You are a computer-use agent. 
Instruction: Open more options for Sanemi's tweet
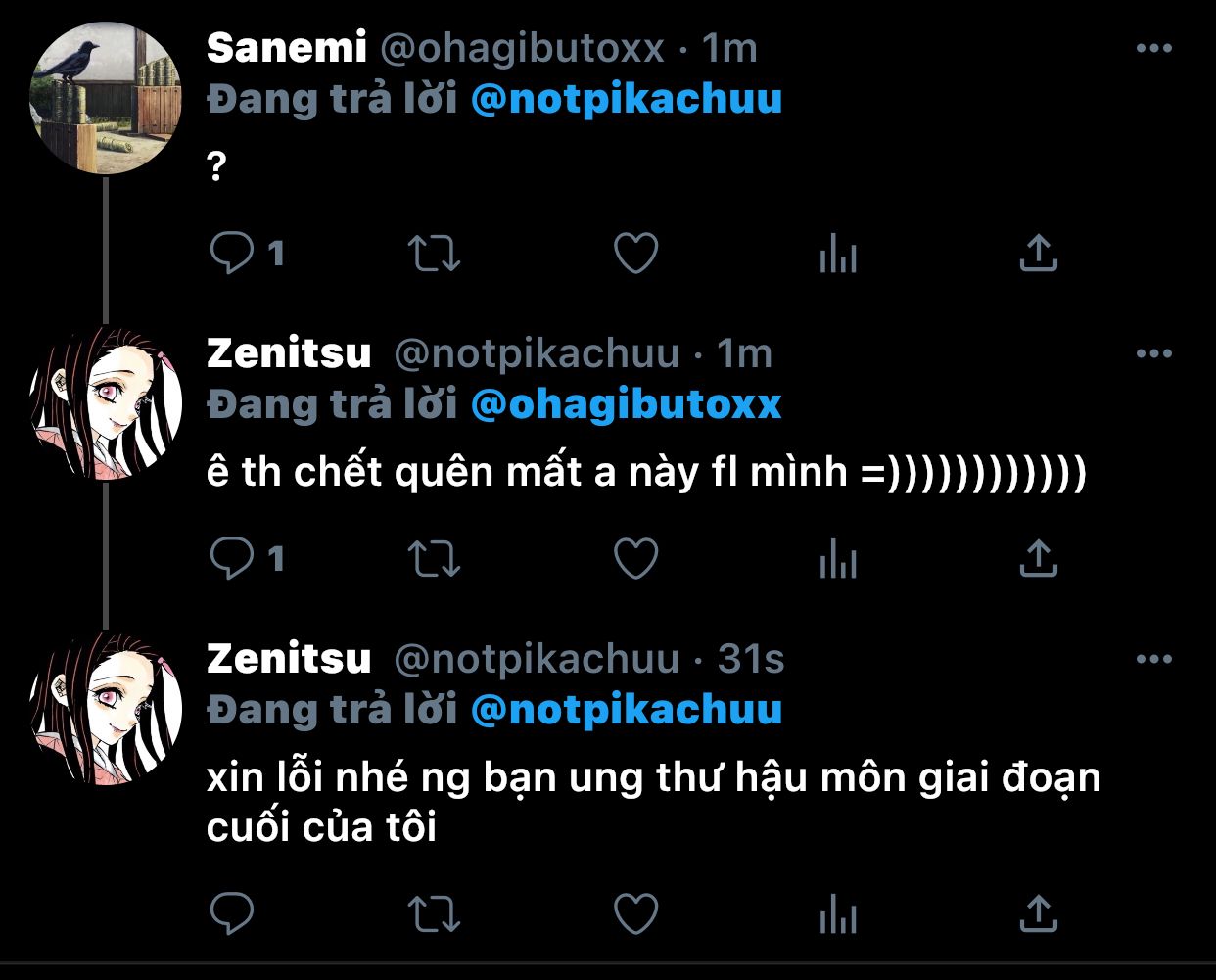pos(1153,48)
